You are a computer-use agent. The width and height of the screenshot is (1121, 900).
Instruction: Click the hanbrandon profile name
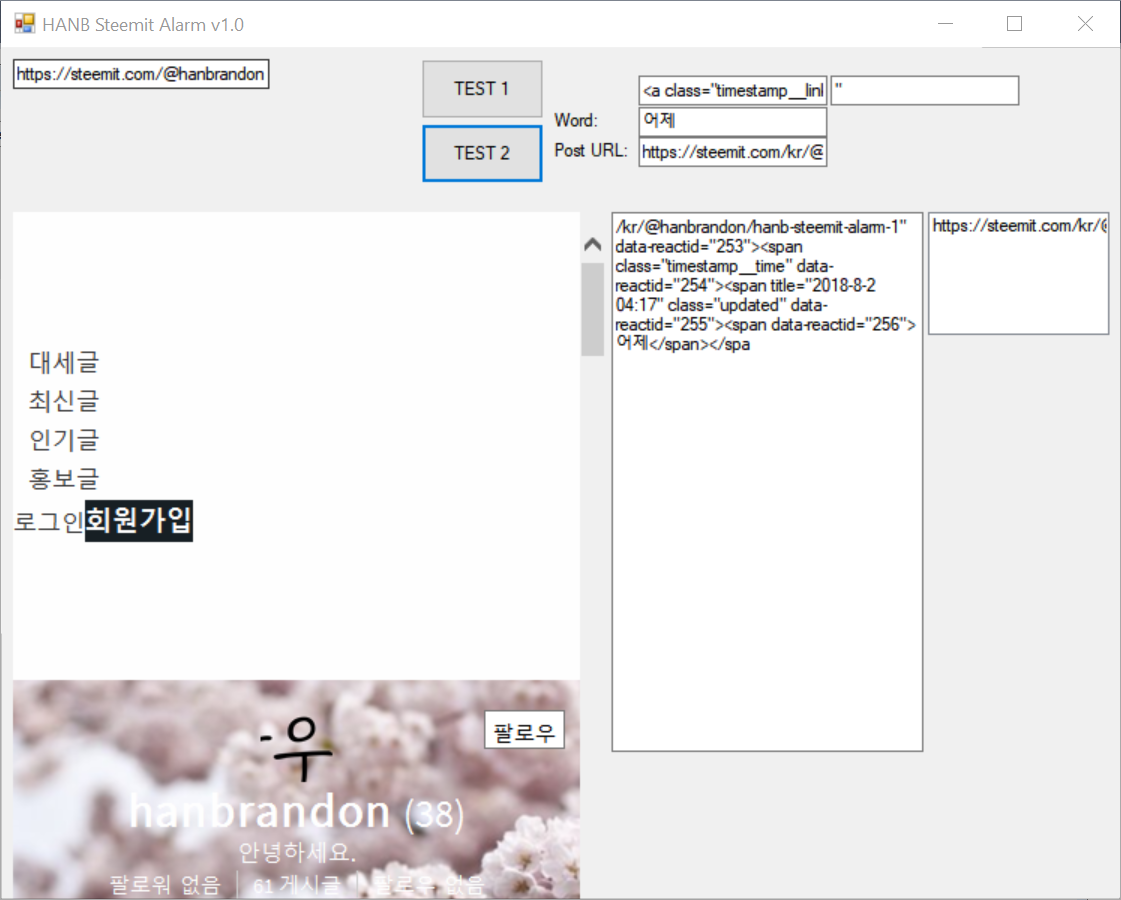[260, 812]
